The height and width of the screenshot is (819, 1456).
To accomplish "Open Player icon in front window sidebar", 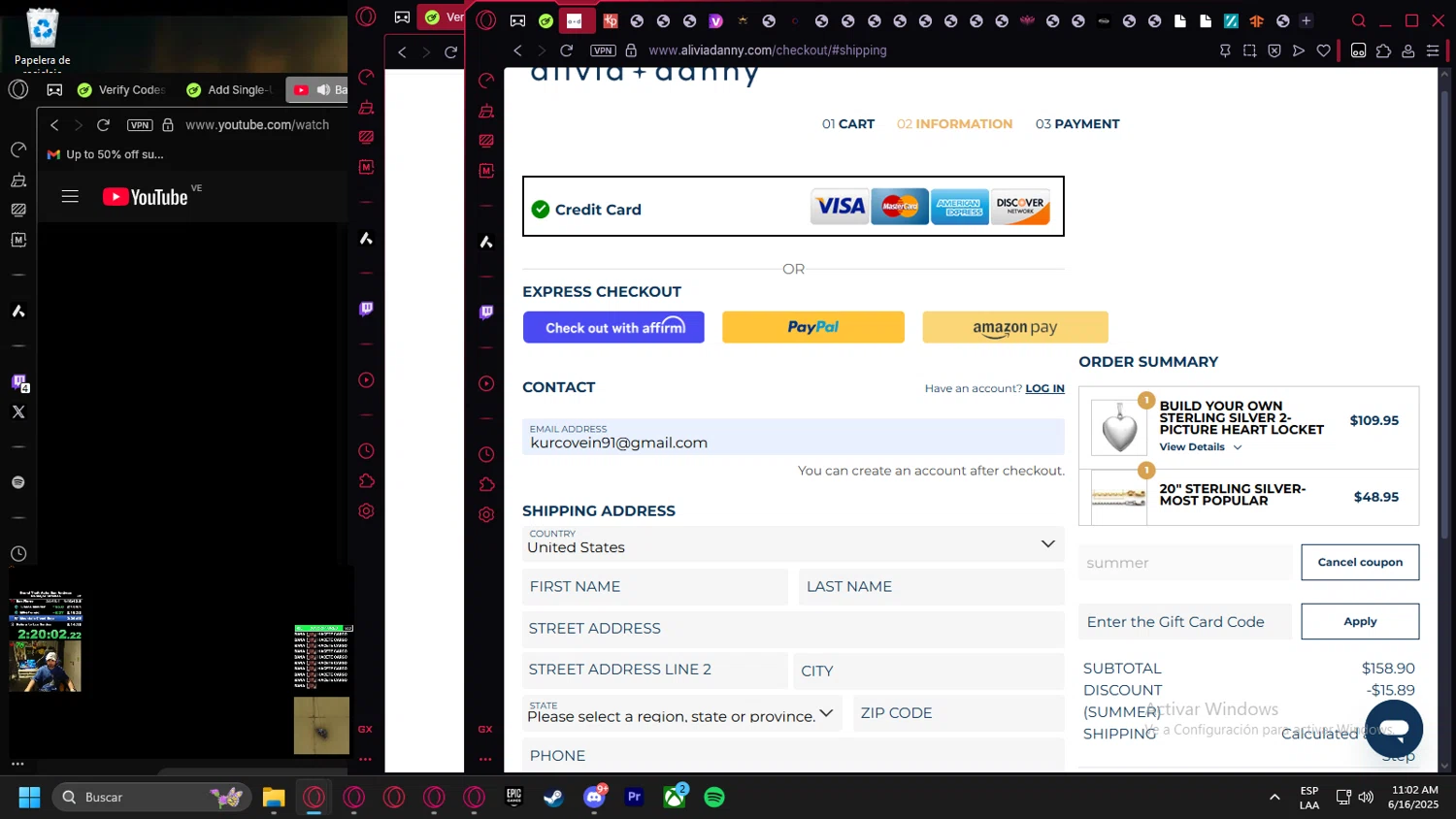I will 486,383.
